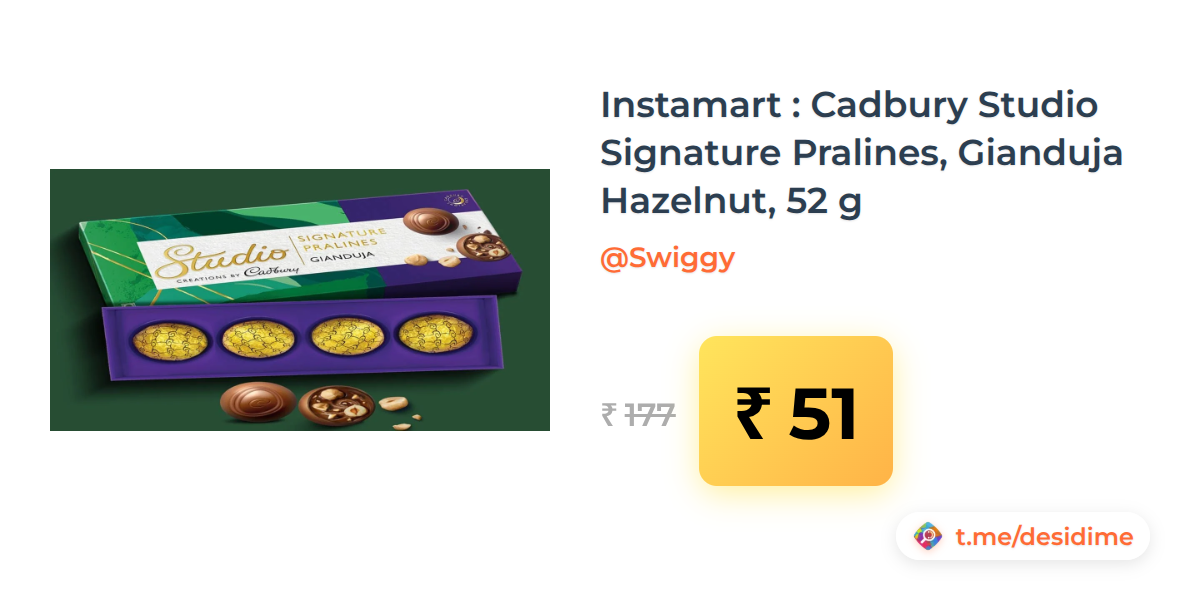
Task: Click the desidime logo icon
Action: tap(928, 537)
